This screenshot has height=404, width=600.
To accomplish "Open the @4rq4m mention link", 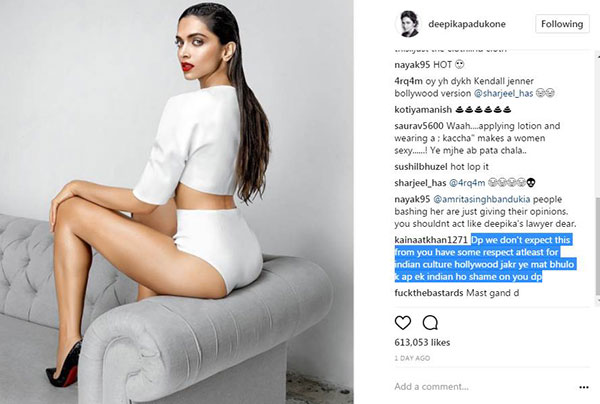I will point(466,183).
